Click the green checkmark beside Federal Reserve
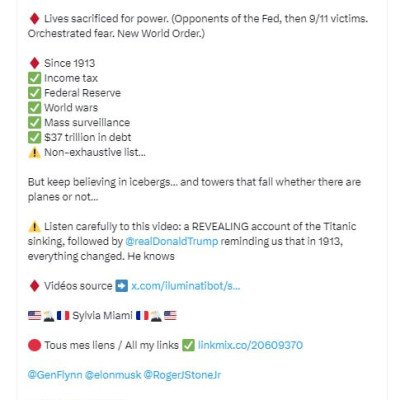The height and width of the screenshot is (400, 400). pyautogui.click(x=34, y=93)
